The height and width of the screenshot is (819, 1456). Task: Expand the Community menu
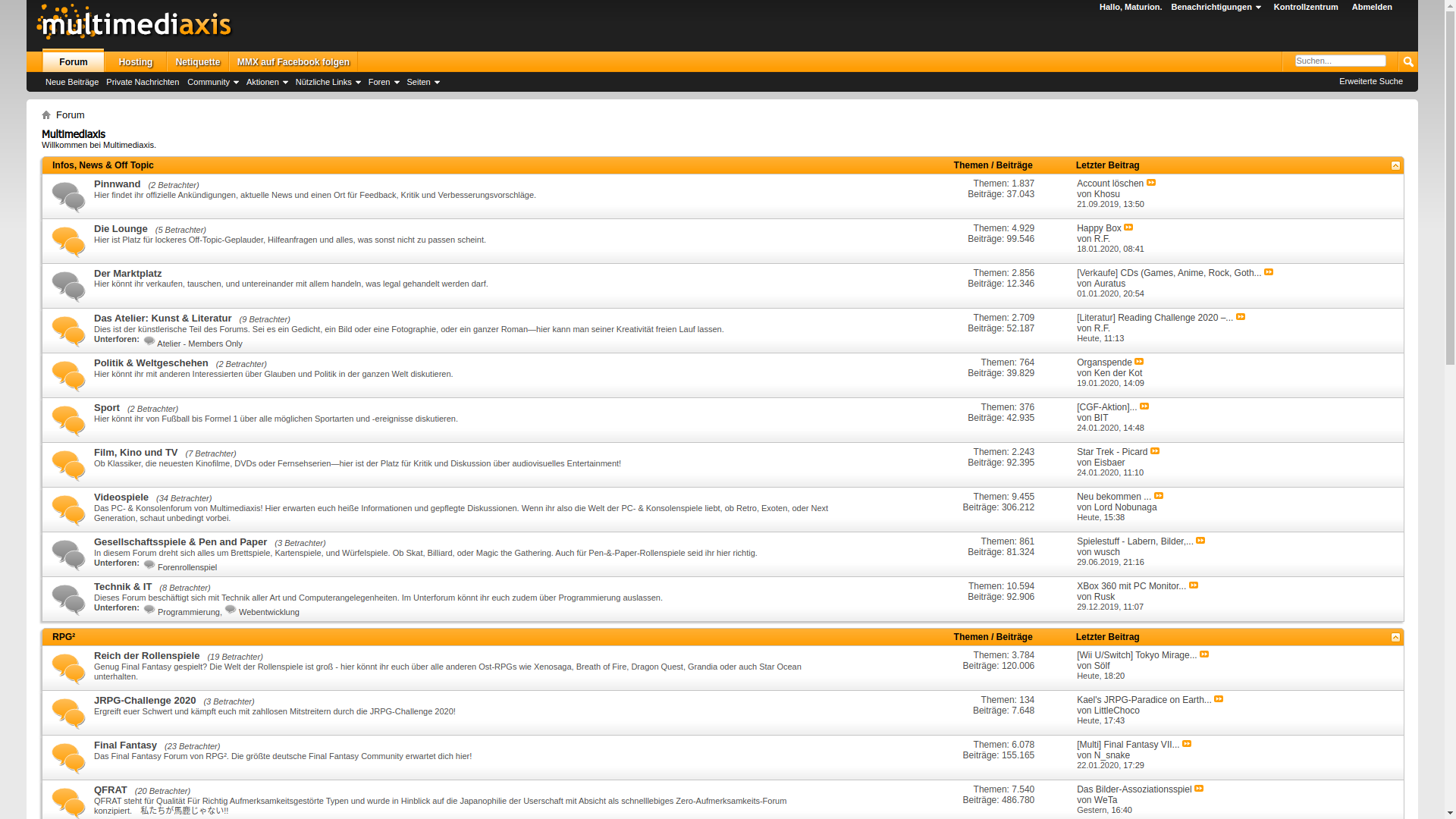[x=212, y=82]
